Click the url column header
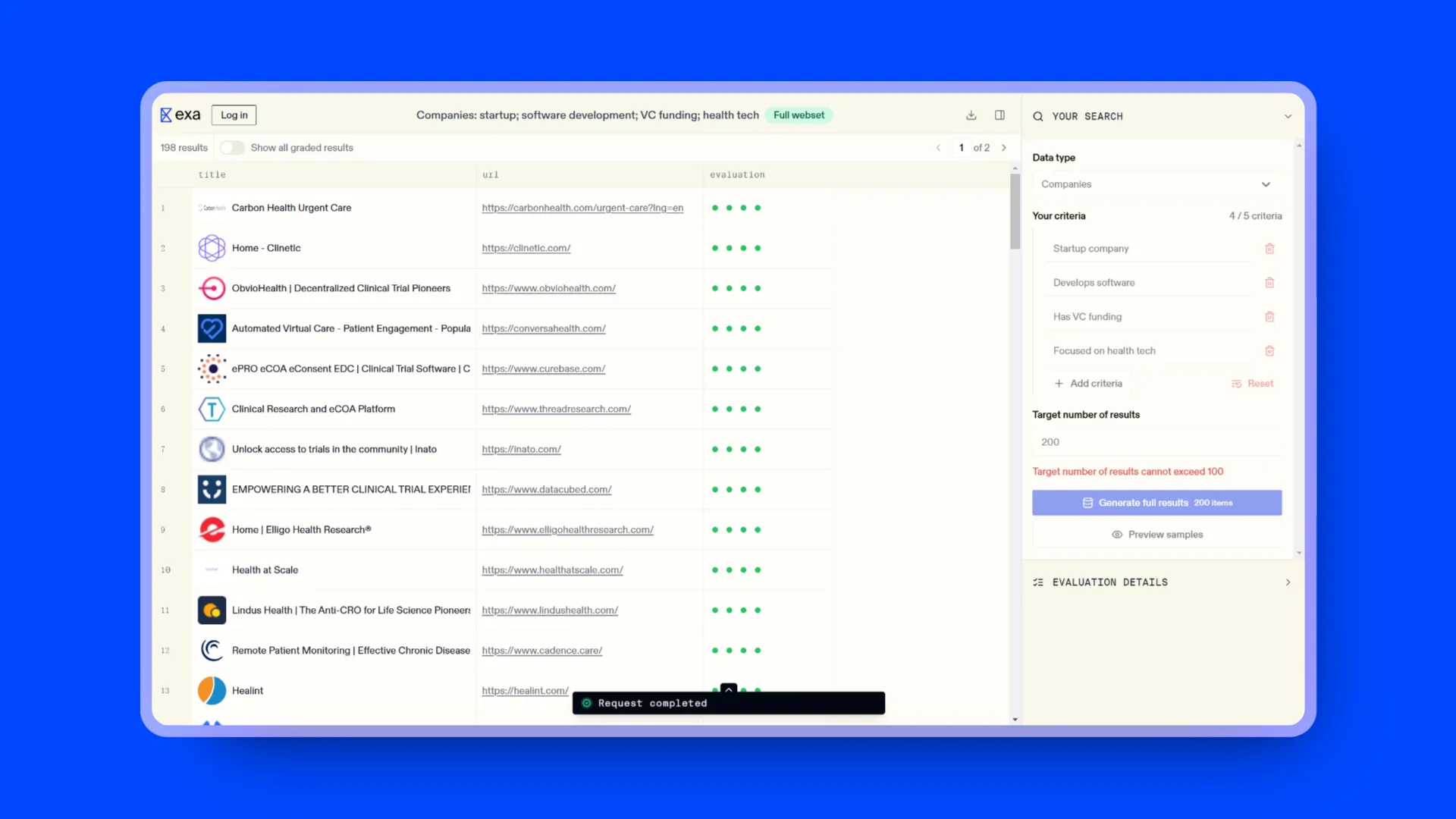 (490, 175)
